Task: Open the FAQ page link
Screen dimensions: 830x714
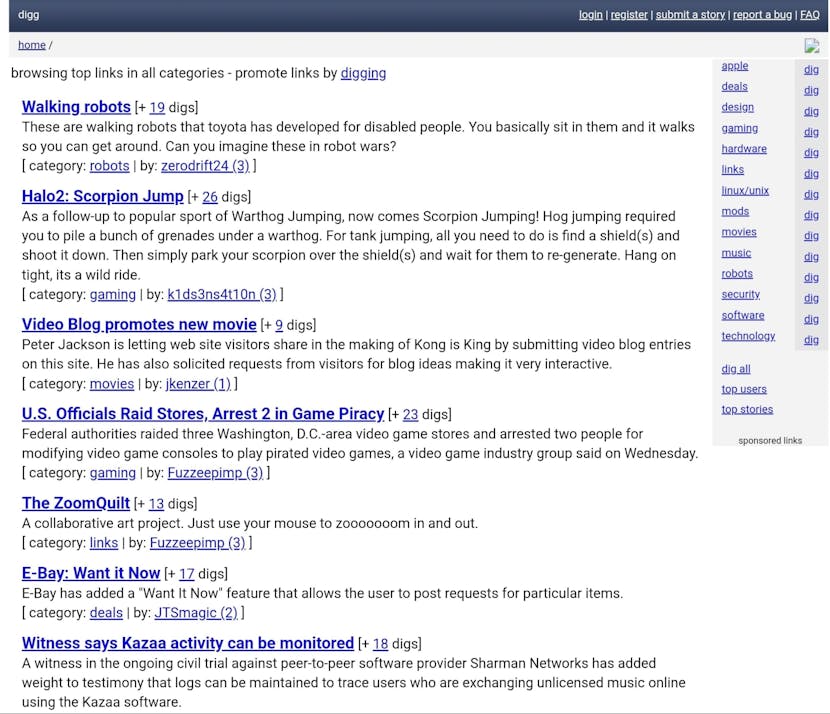Action: [x=809, y=15]
